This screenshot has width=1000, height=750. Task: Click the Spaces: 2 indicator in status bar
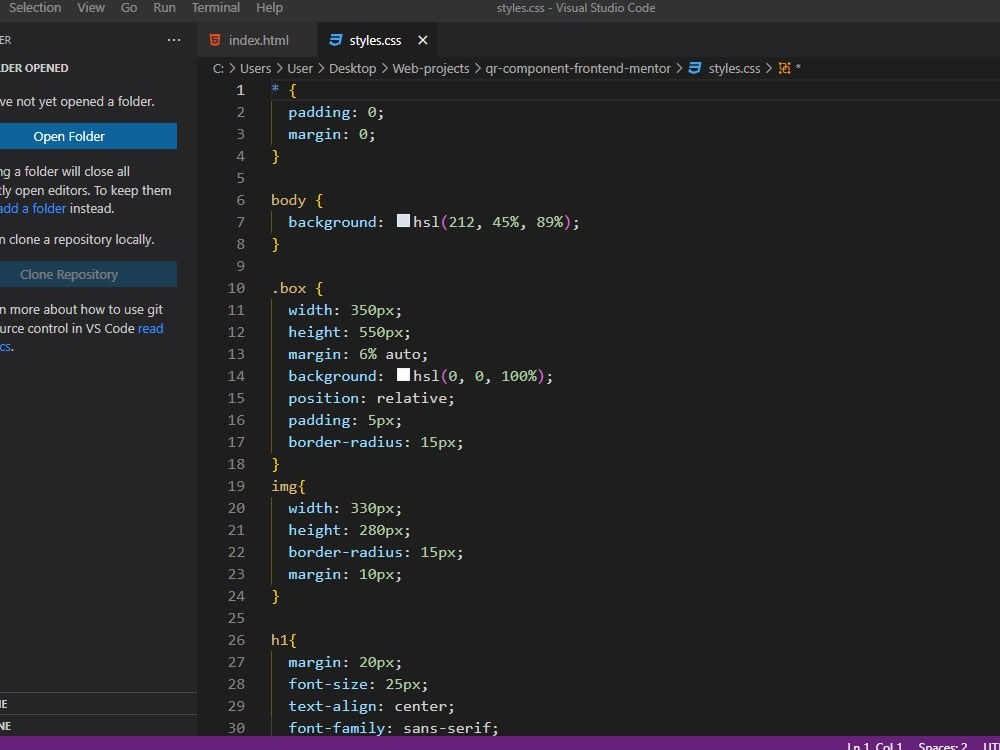point(941,746)
